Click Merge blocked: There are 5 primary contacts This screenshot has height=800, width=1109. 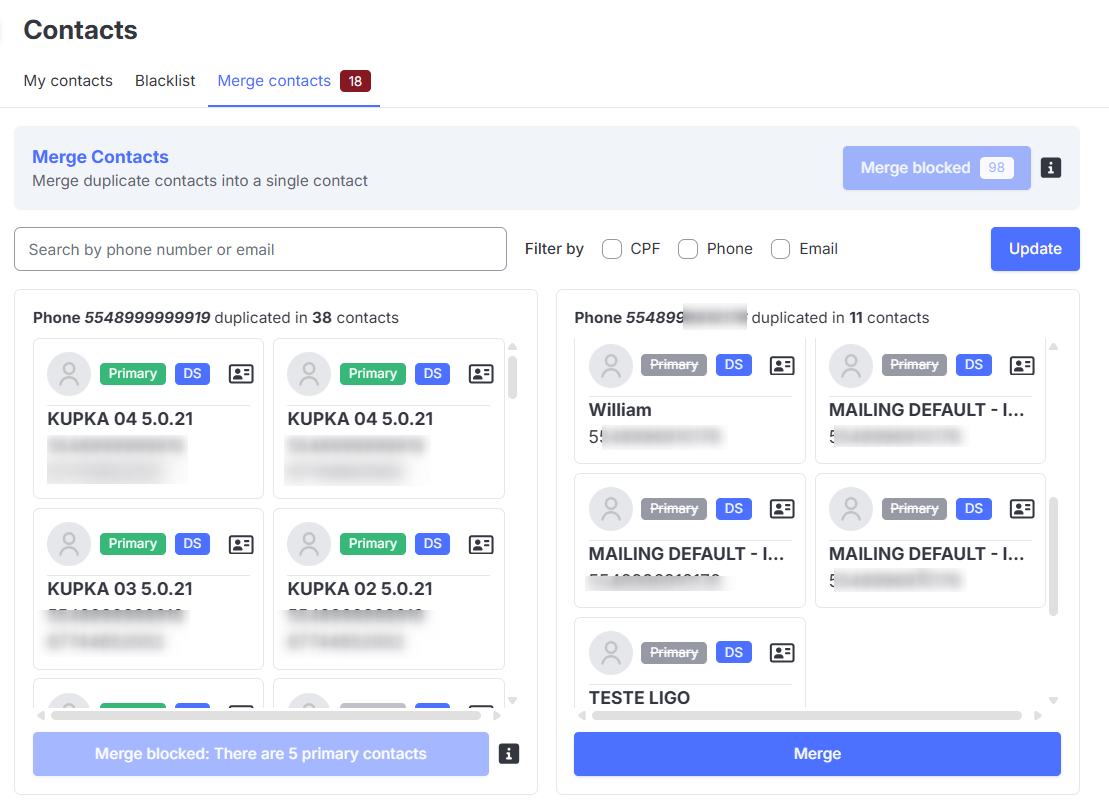point(260,754)
